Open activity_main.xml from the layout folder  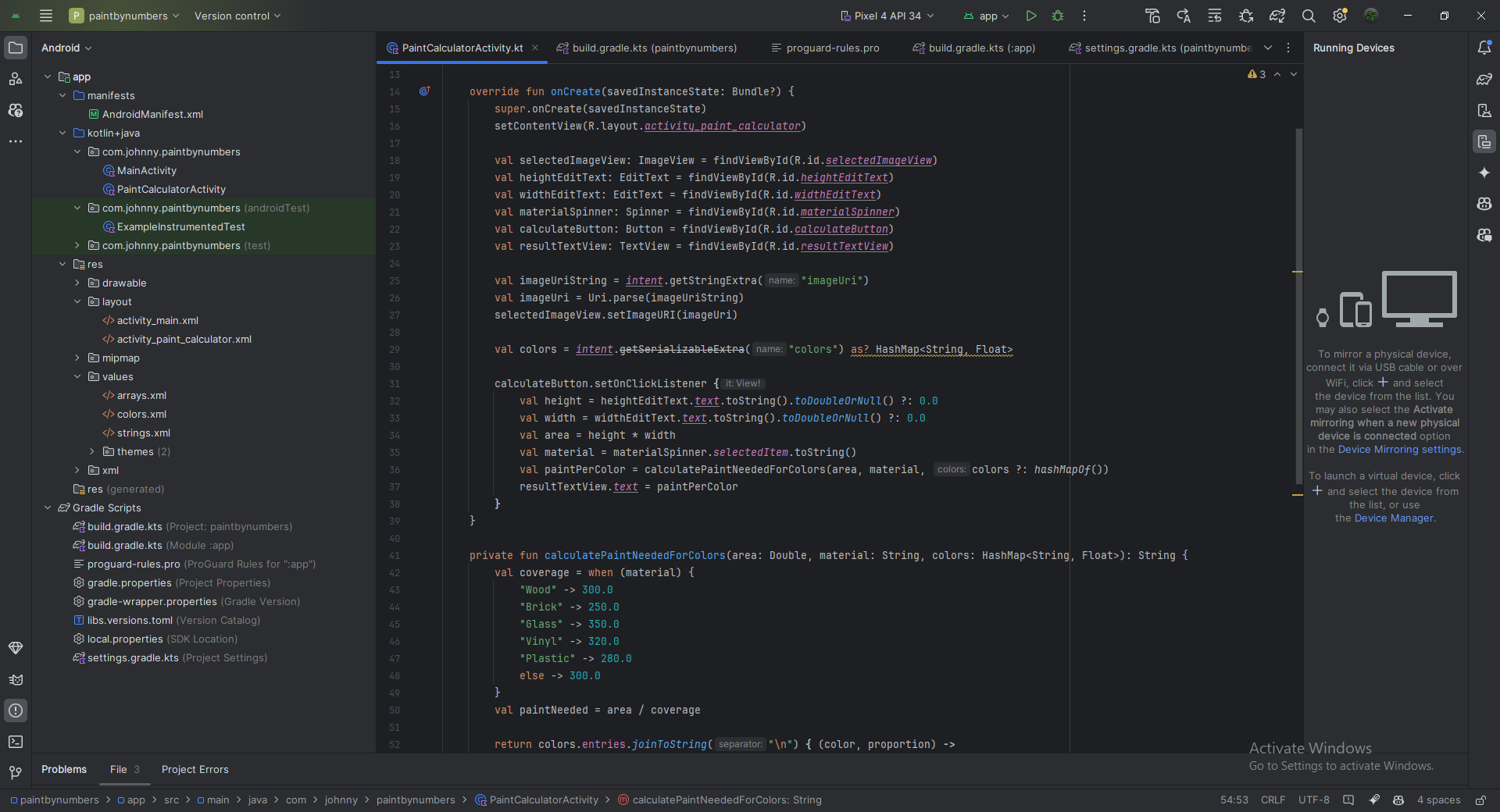click(157, 321)
